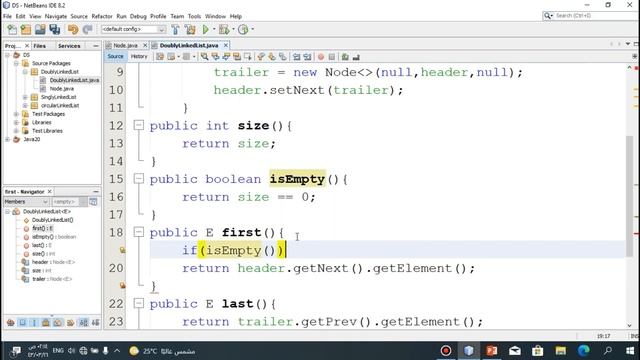The image size is (640, 360).
Task: Select isEmpty() : boolean in Navigator
Action: [x=53, y=237]
